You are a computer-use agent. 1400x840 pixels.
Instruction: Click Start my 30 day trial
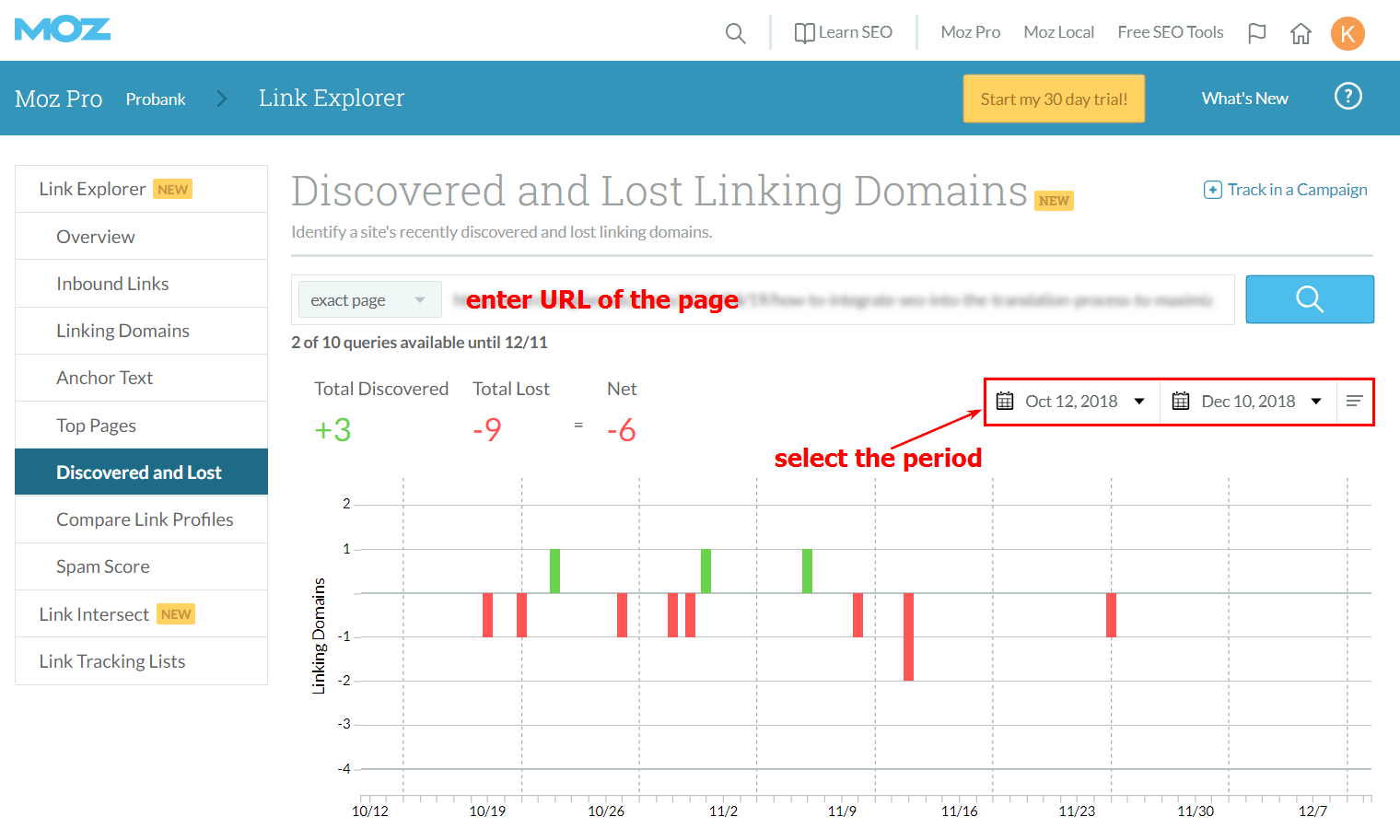[1053, 98]
